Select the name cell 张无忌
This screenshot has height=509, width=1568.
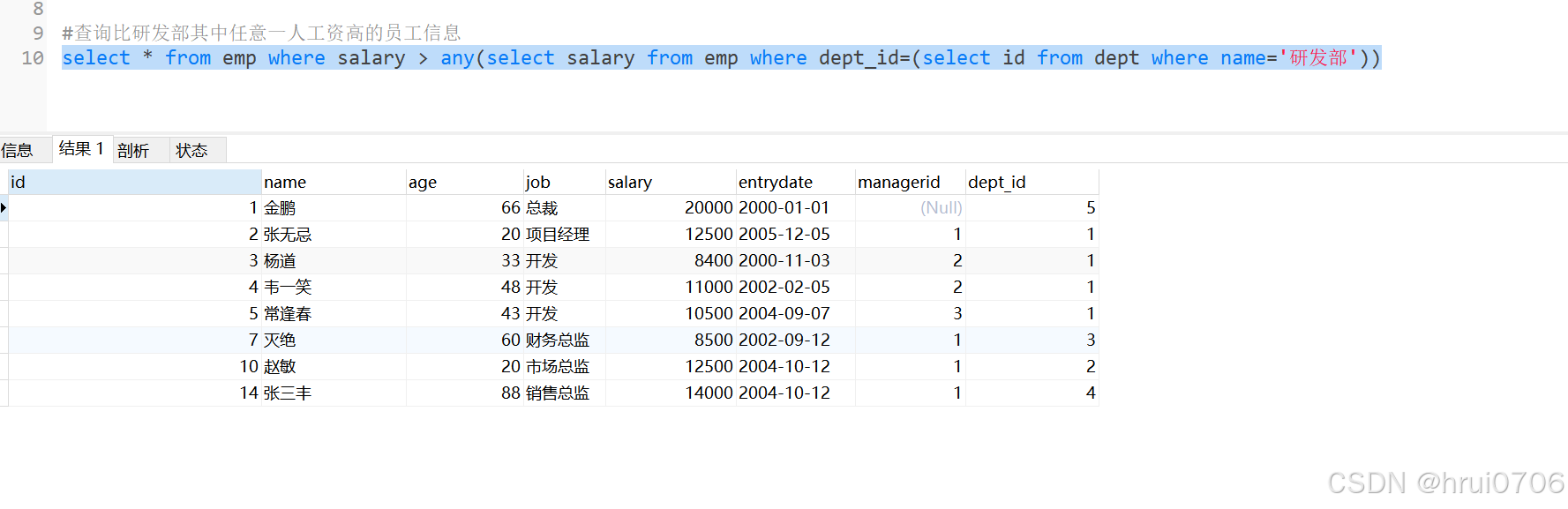point(334,235)
